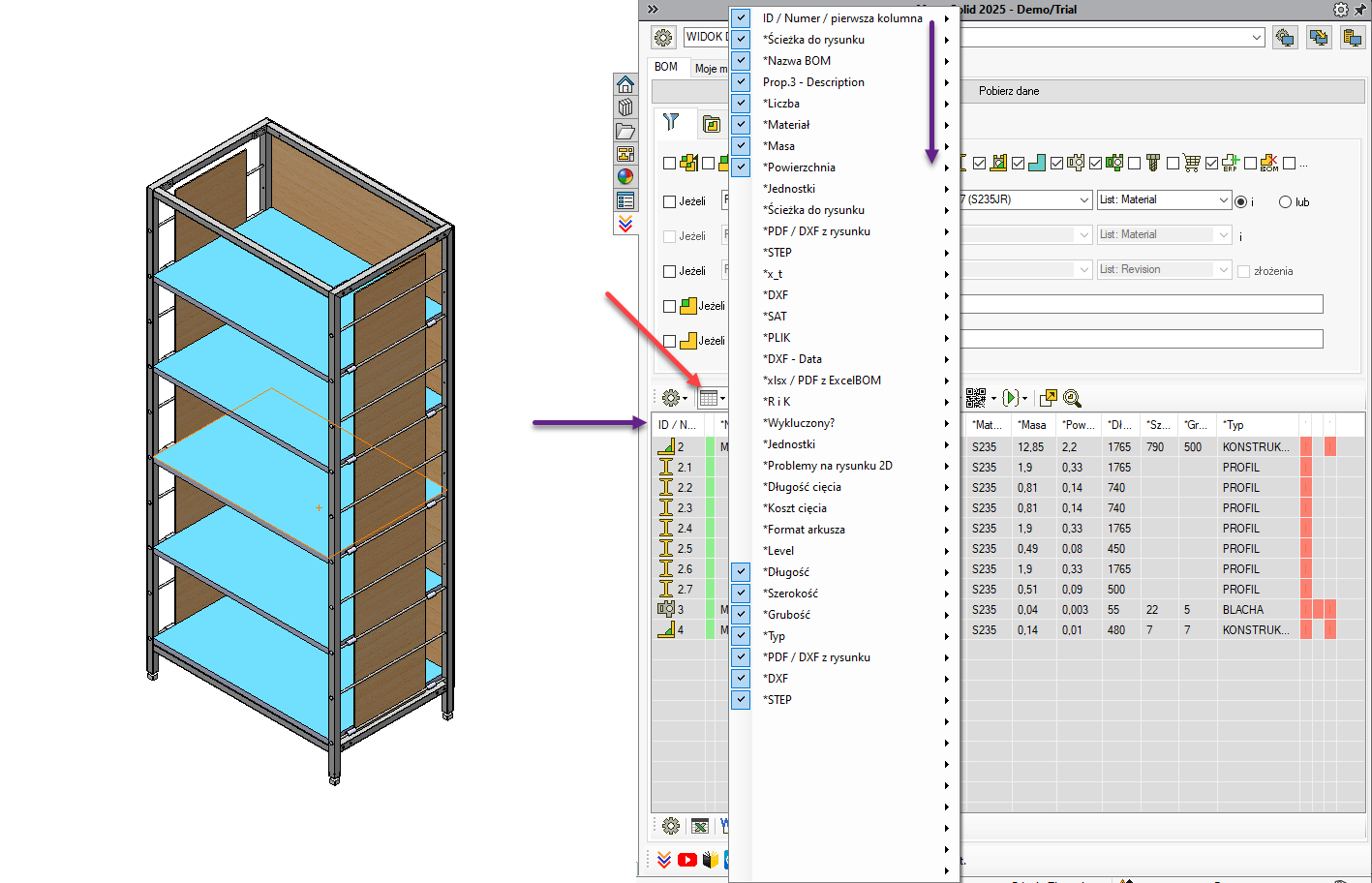Click the green status cell in row 2.1
The width and height of the screenshot is (1372, 883).
pyautogui.click(x=710, y=468)
